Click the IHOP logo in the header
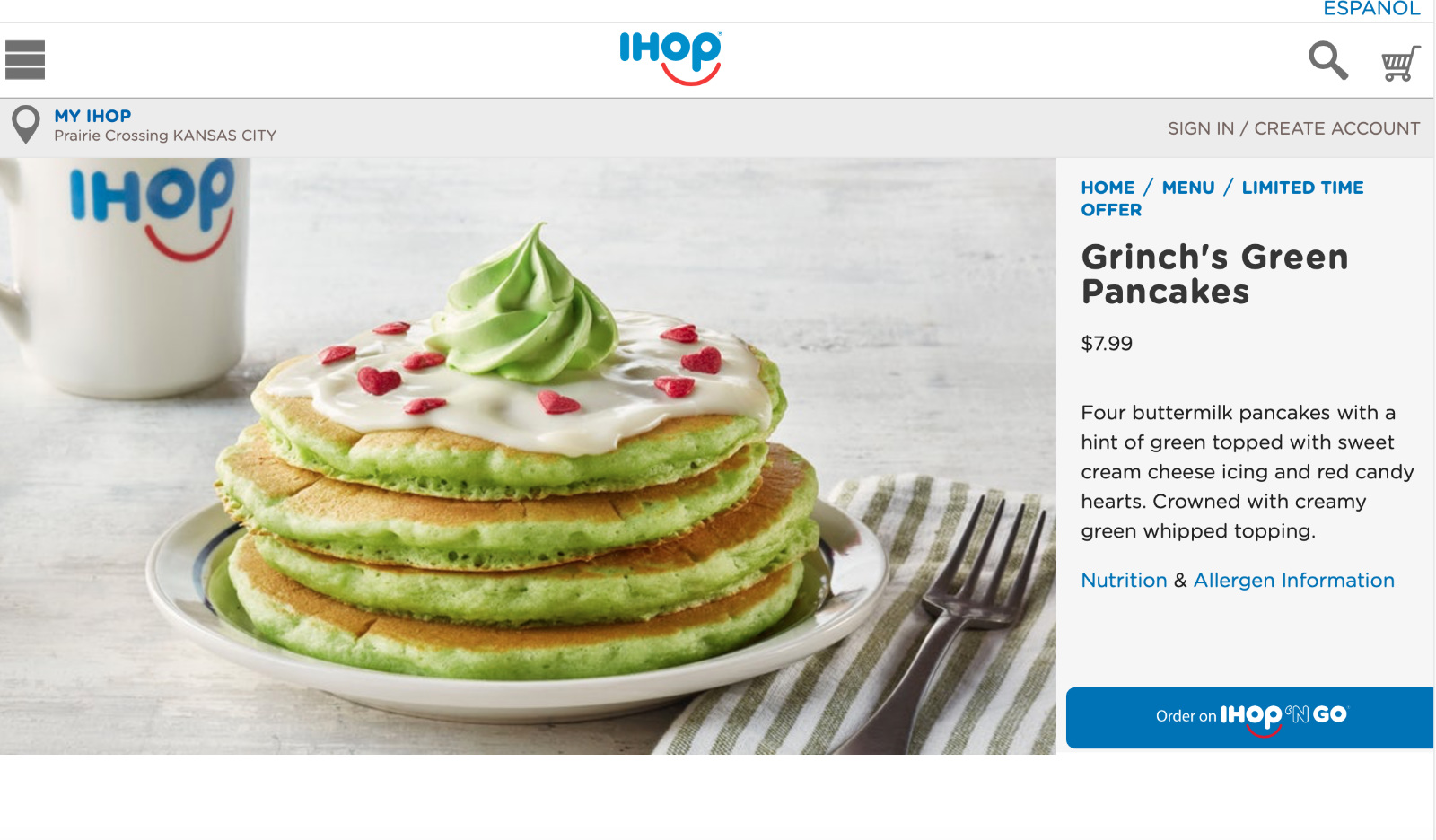Screen dimensions: 1436x840 point(670,58)
